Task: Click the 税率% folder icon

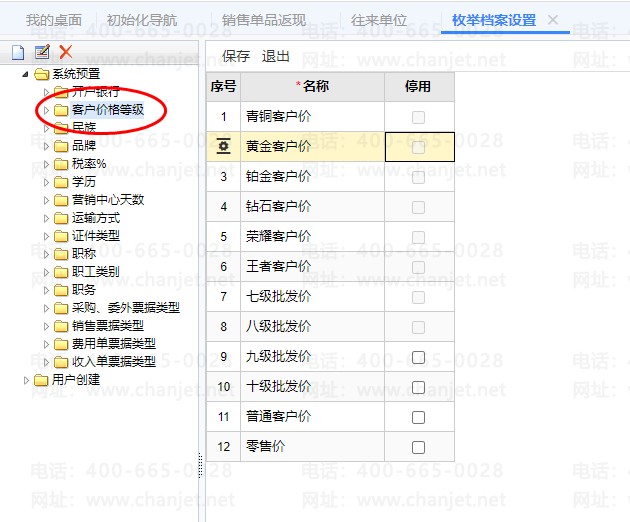Action: coord(61,164)
